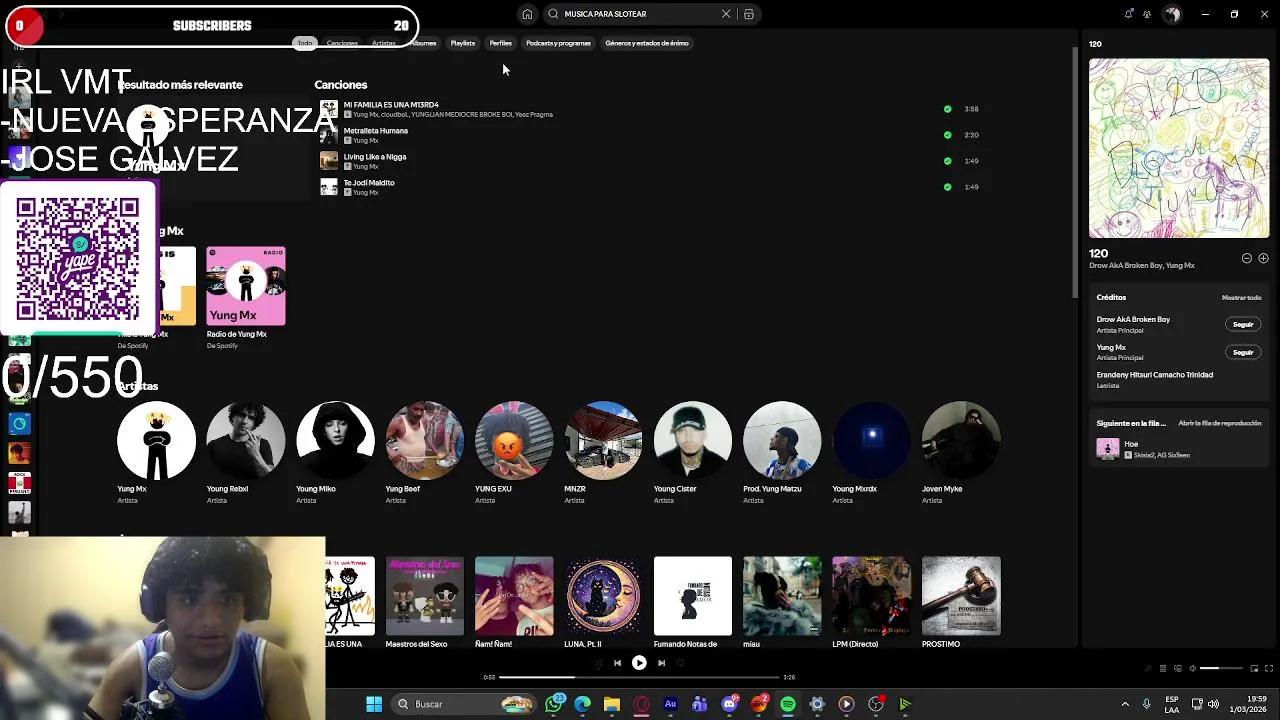Clear the search text with the X icon

[x=726, y=14]
